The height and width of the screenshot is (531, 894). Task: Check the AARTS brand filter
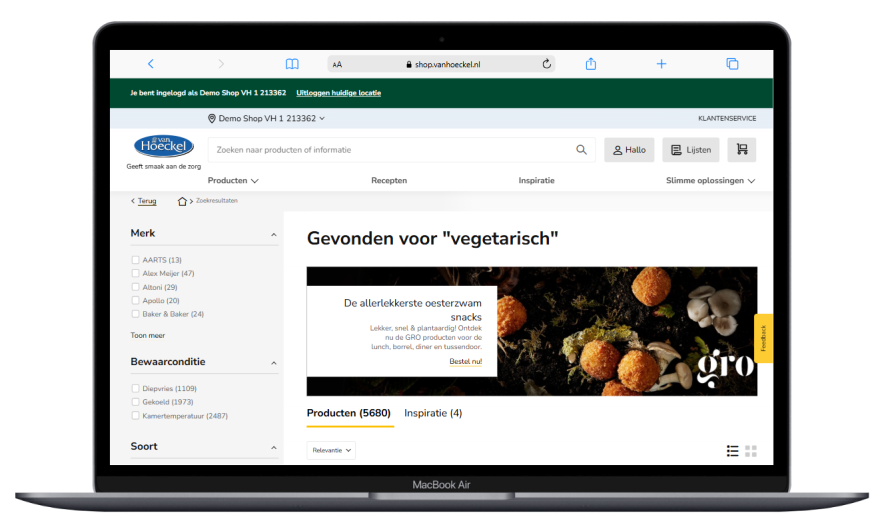(135, 260)
